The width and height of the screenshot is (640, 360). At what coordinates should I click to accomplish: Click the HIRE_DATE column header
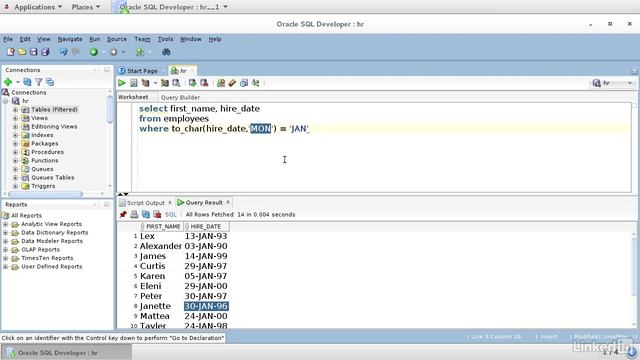point(206,227)
